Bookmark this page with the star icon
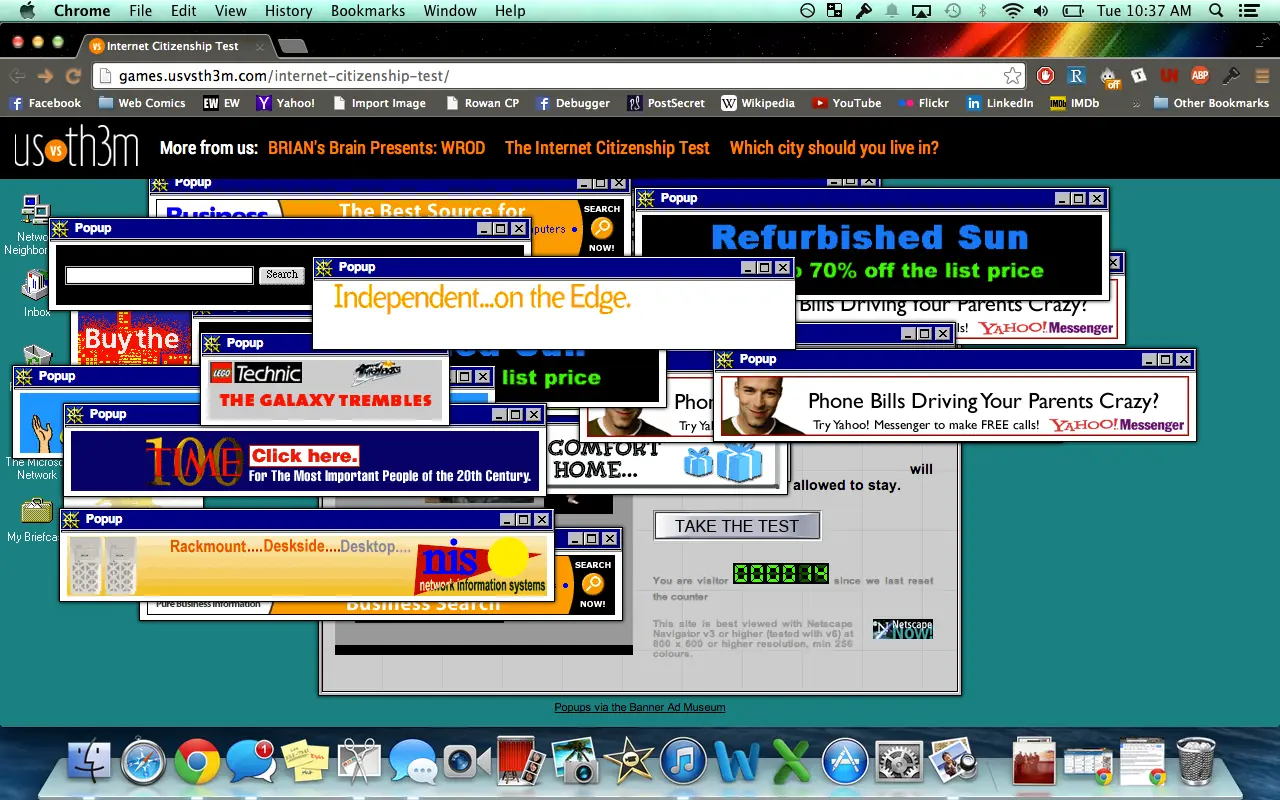Image resolution: width=1280 pixels, height=800 pixels. pos(1012,76)
